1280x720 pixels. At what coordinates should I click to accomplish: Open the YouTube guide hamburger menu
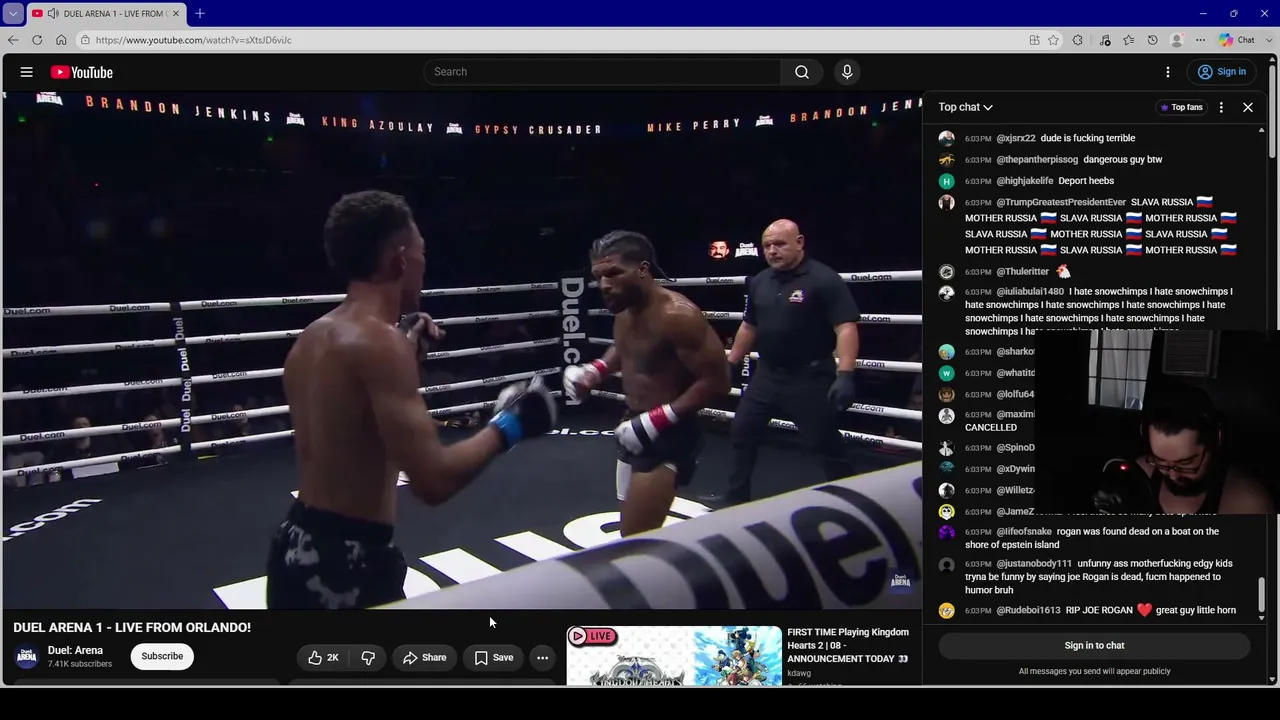click(x=27, y=72)
